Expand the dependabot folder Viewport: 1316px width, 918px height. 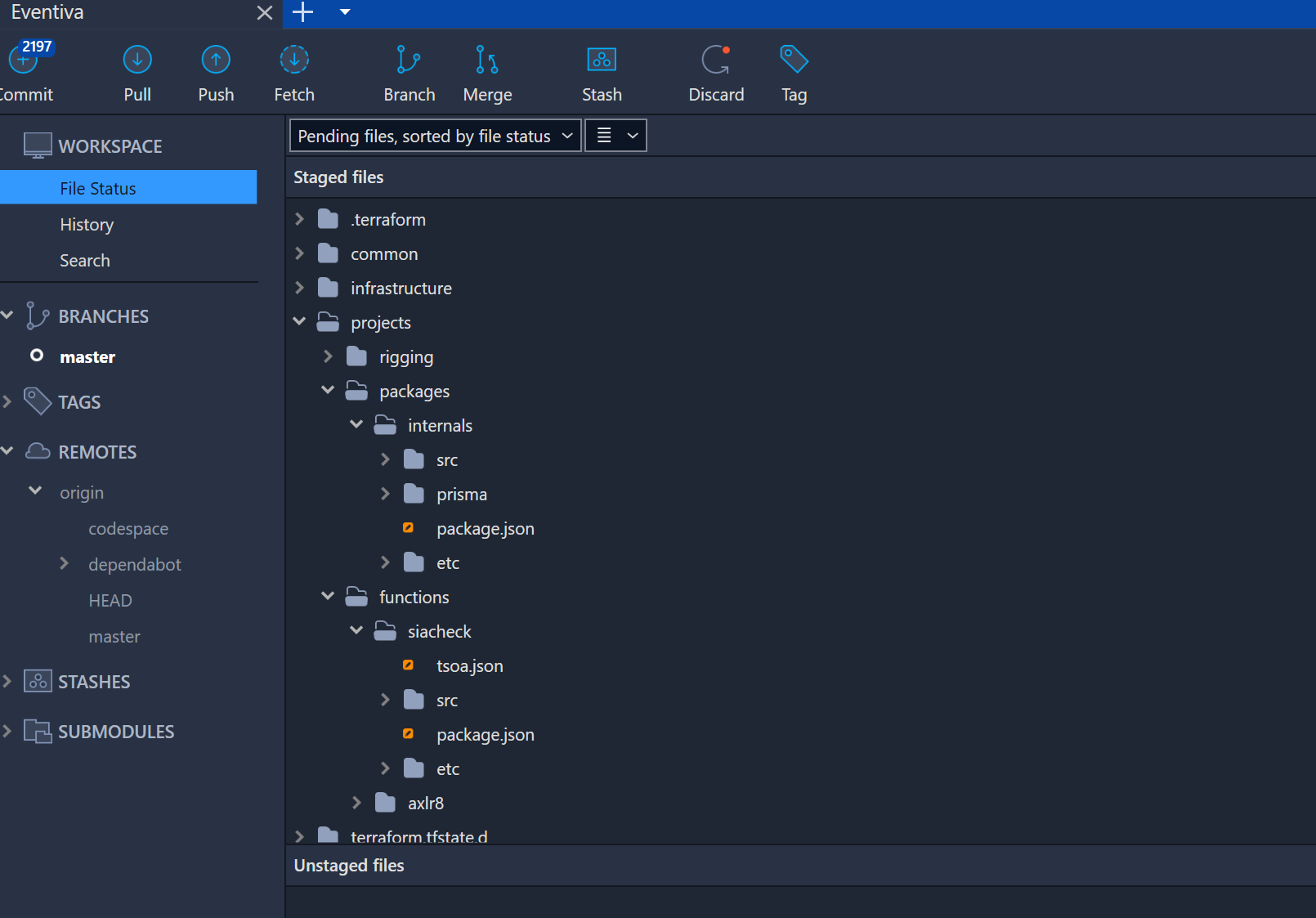[x=64, y=563]
